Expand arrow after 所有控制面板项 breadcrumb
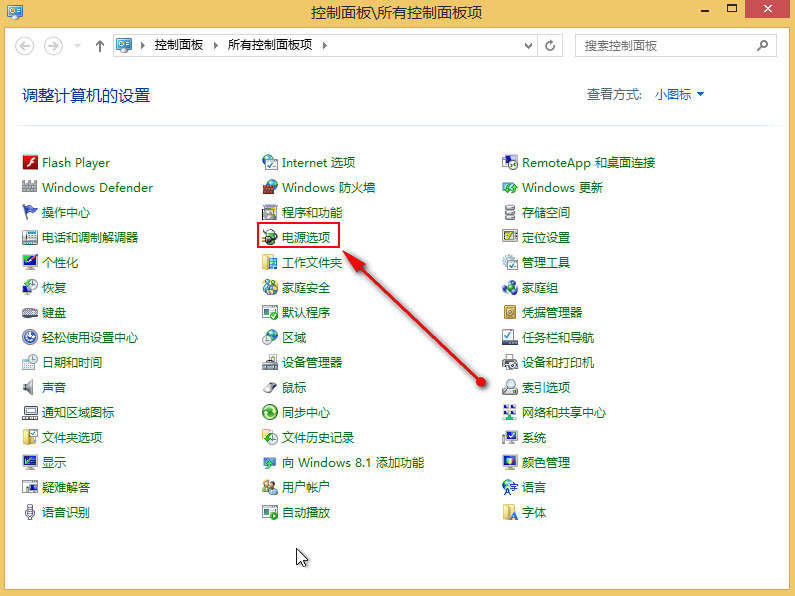 (325, 46)
